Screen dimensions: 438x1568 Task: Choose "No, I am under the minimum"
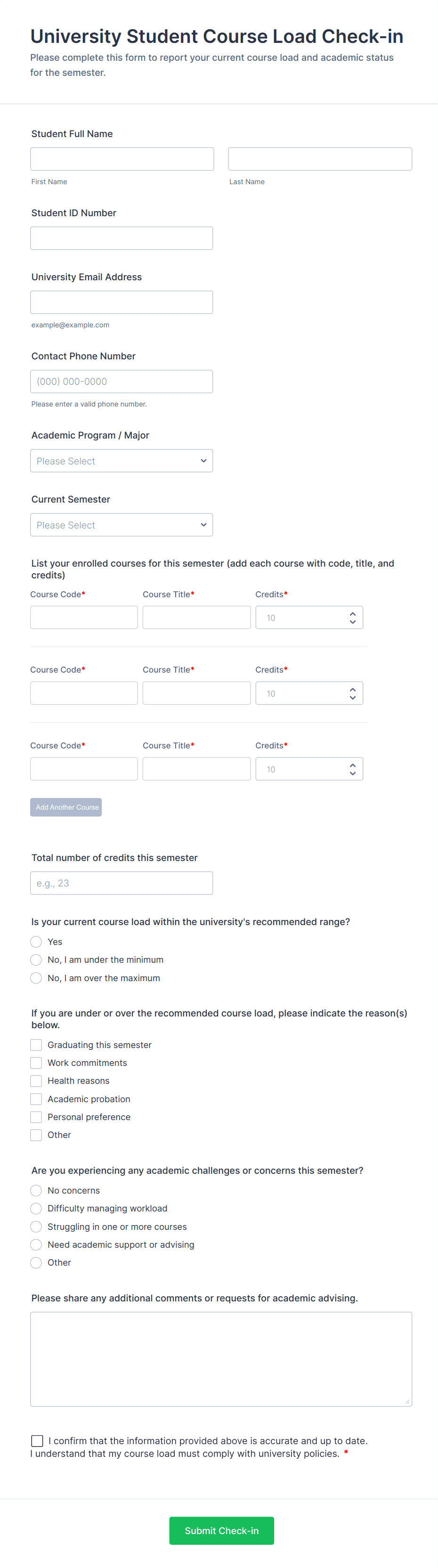click(37, 960)
